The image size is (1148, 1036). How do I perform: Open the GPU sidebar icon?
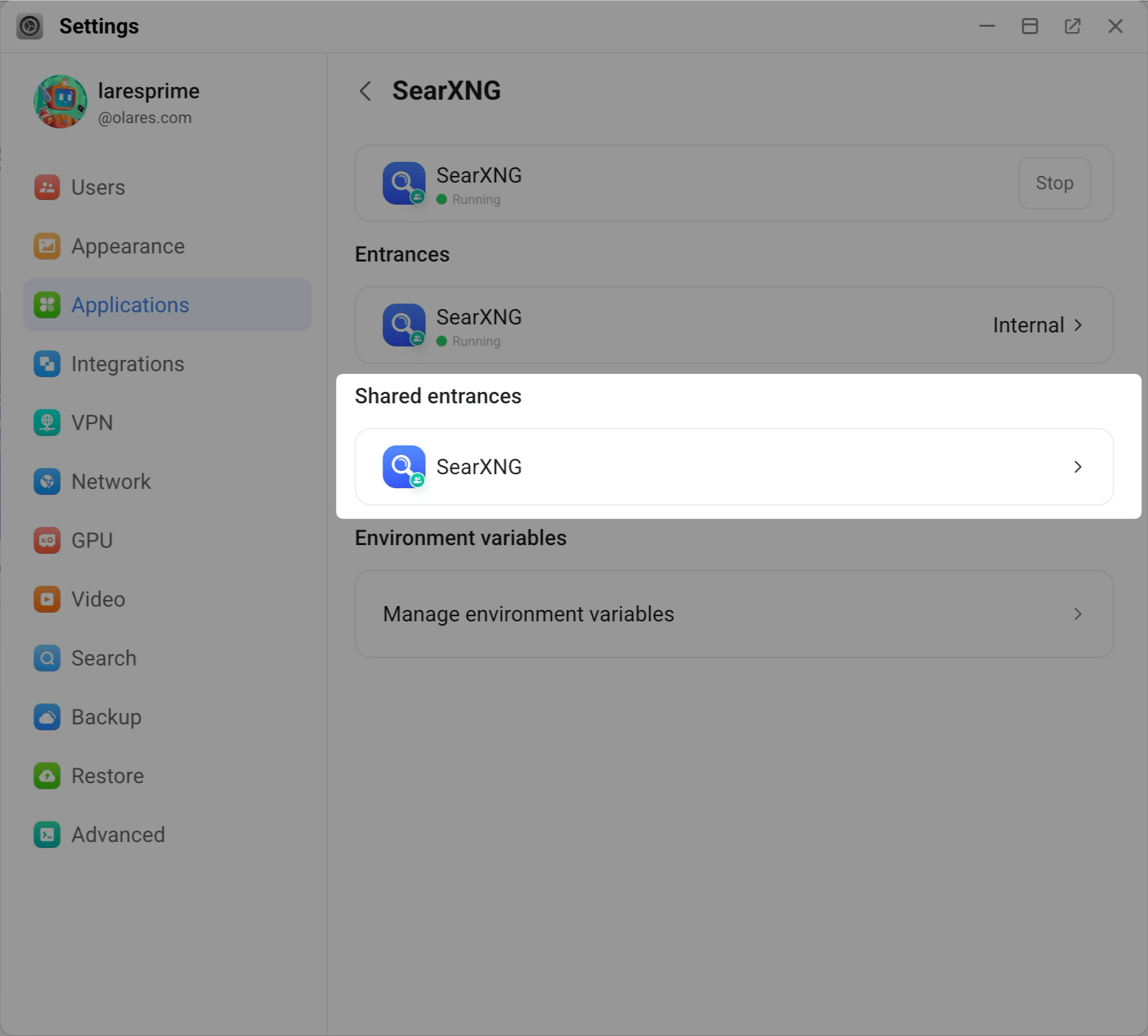47,540
